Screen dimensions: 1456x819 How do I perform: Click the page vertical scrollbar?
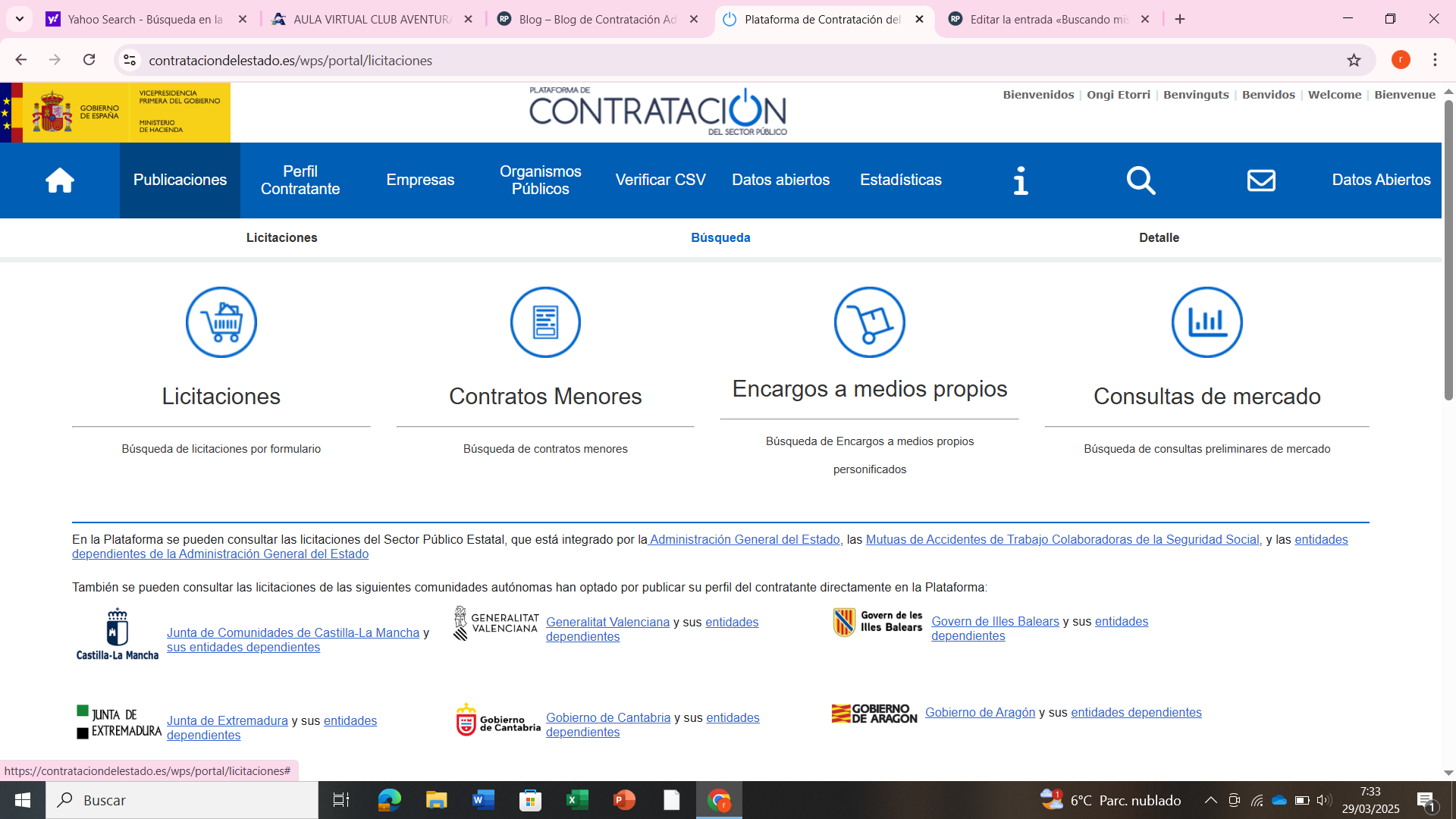1448,250
